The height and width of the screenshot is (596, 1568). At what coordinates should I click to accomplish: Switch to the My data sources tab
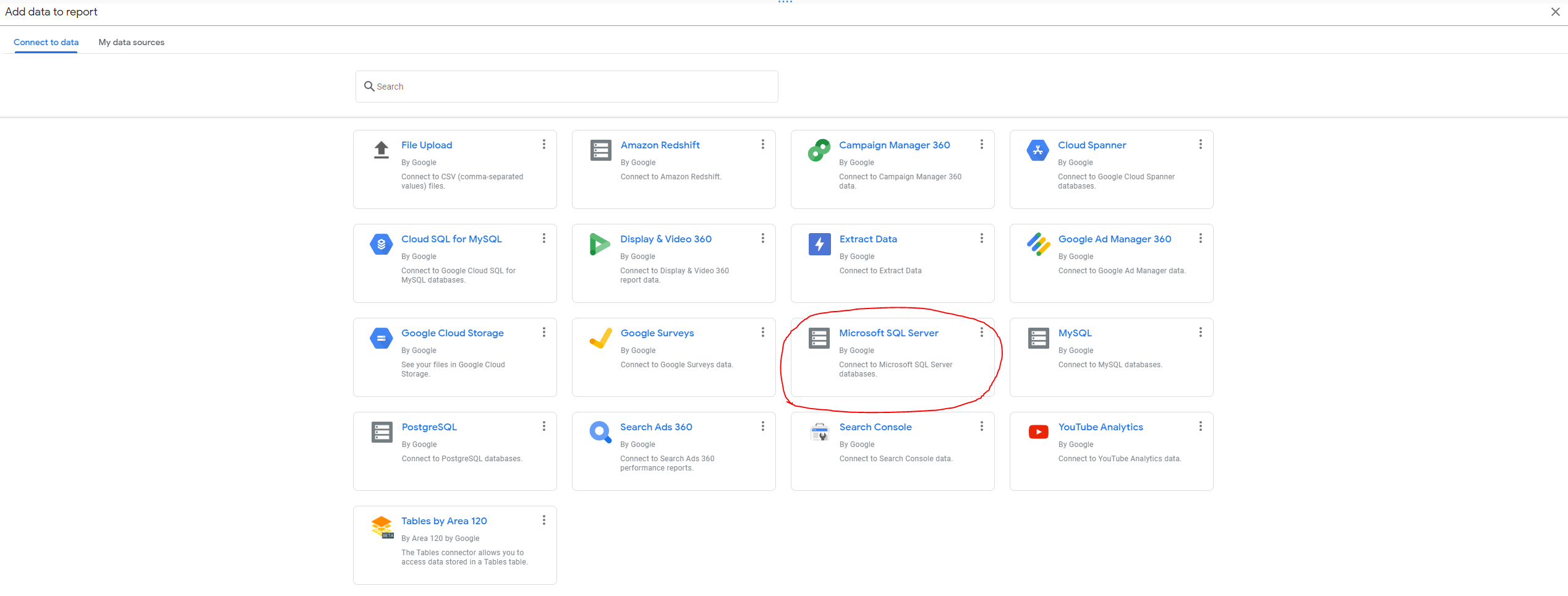(x=131, y=42)
